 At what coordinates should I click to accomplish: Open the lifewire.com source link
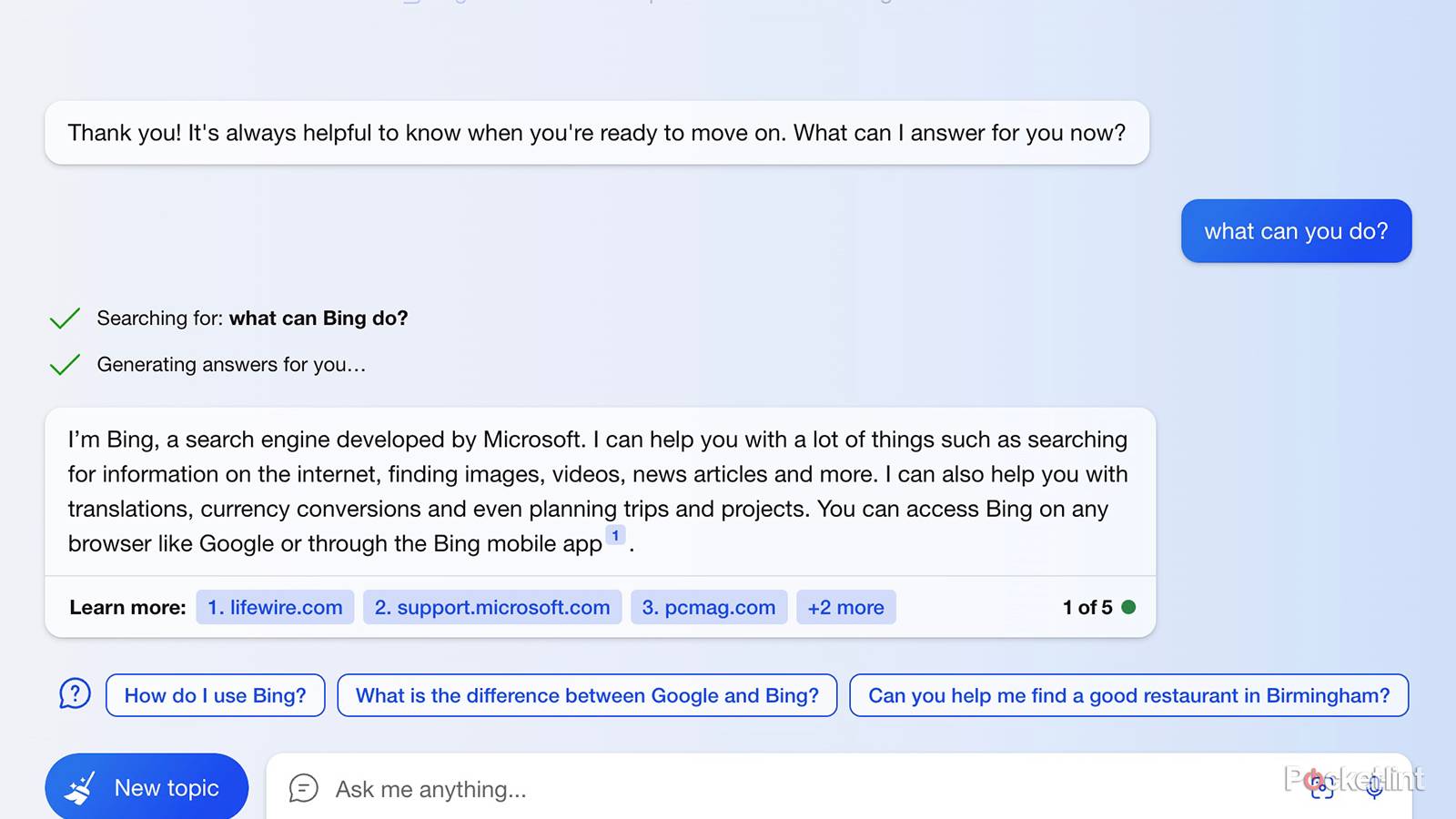(x=275, y=607)
